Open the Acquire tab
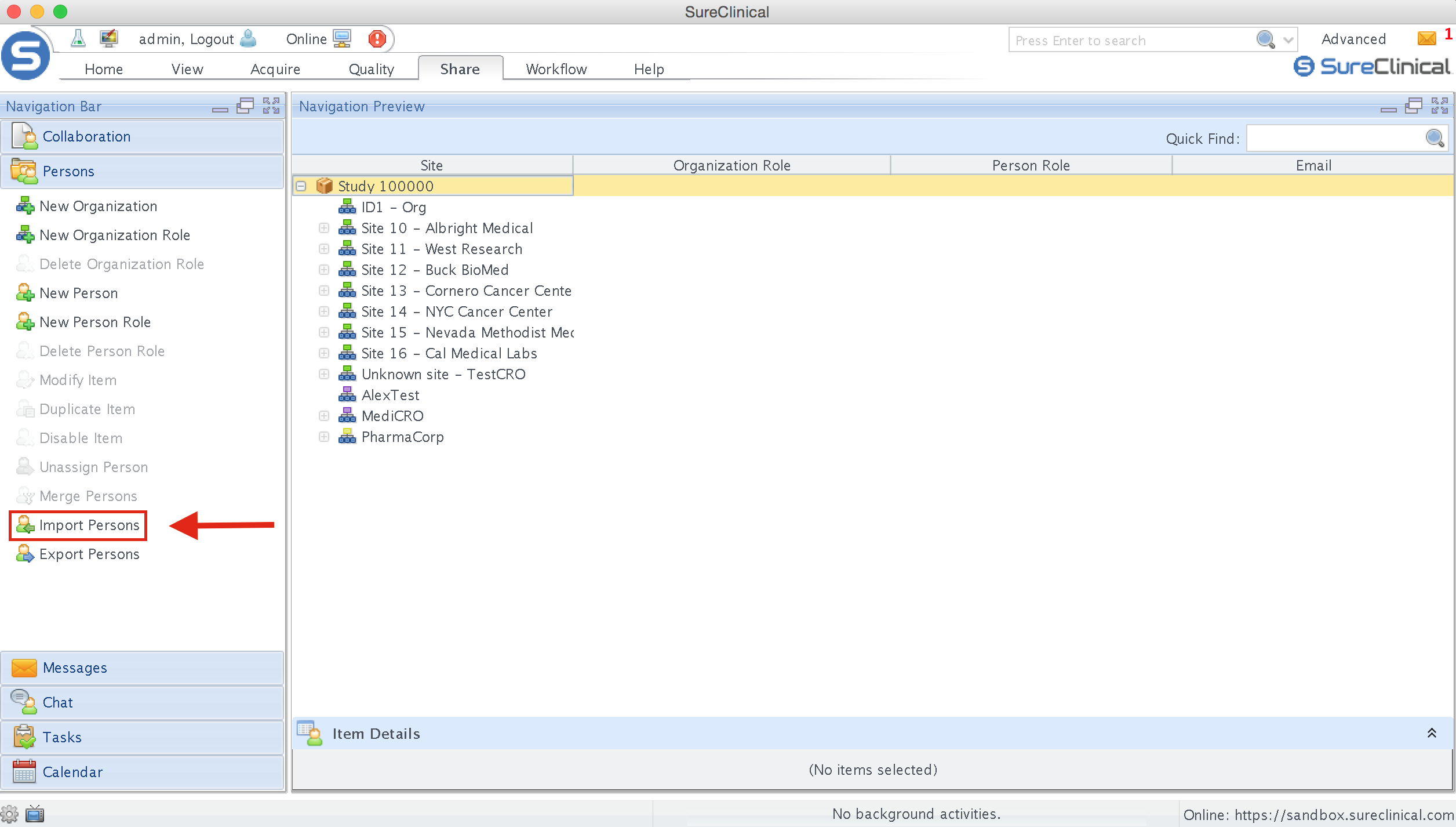Screen dimensions: 1456x827 [x=275, y=69]
